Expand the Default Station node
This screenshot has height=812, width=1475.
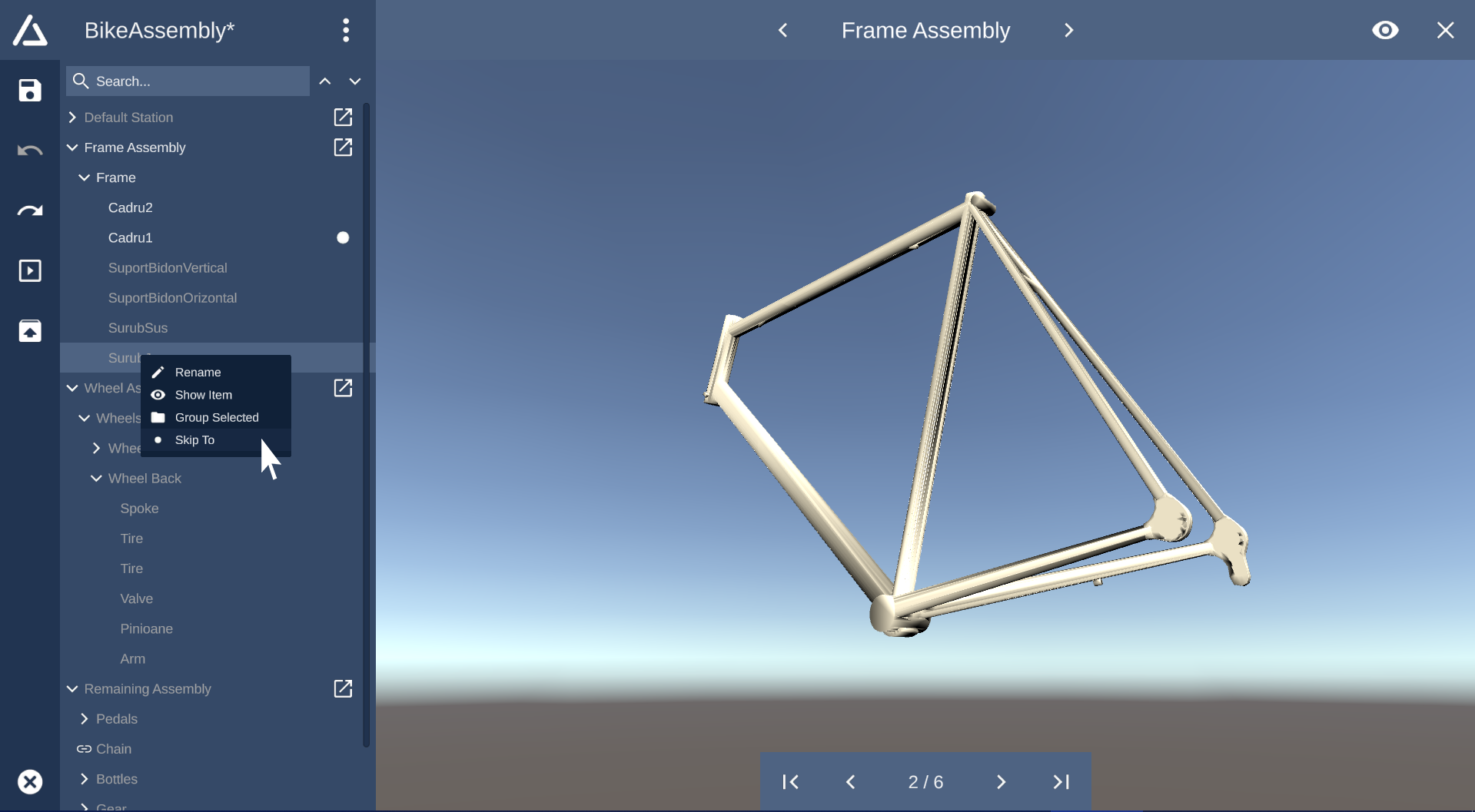[x=72, y=118]
